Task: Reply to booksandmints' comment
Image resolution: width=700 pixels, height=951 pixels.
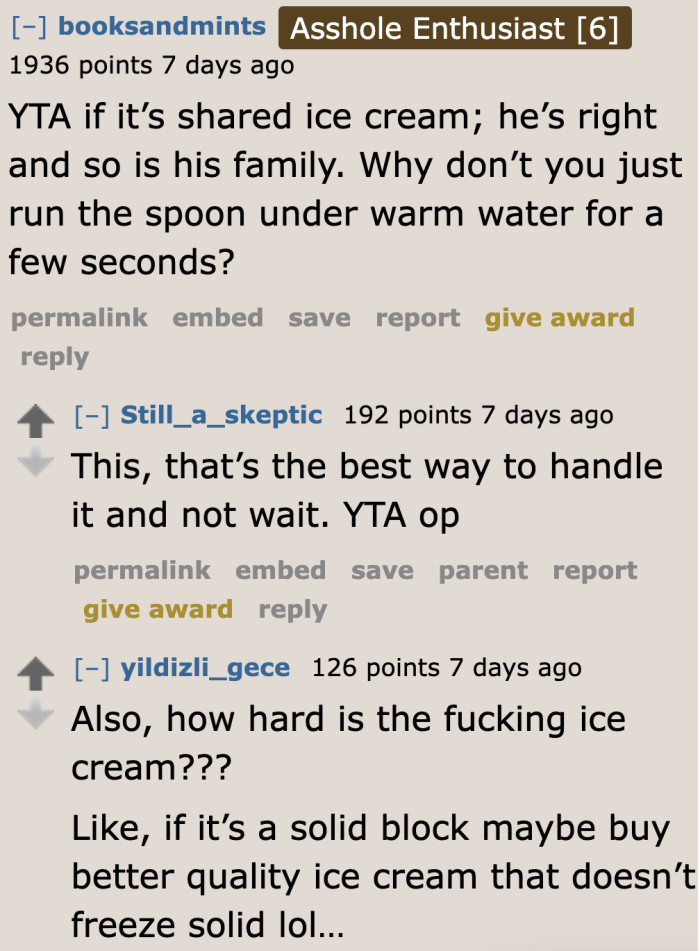Action: (x=55, y=356)
